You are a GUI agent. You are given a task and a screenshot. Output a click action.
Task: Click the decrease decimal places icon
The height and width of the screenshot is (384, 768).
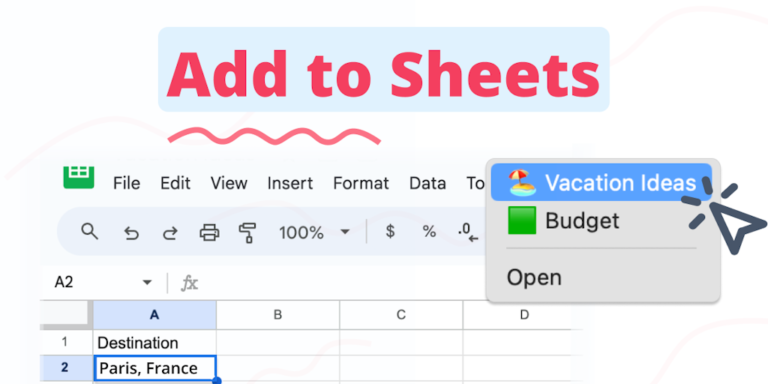[468, 233]
